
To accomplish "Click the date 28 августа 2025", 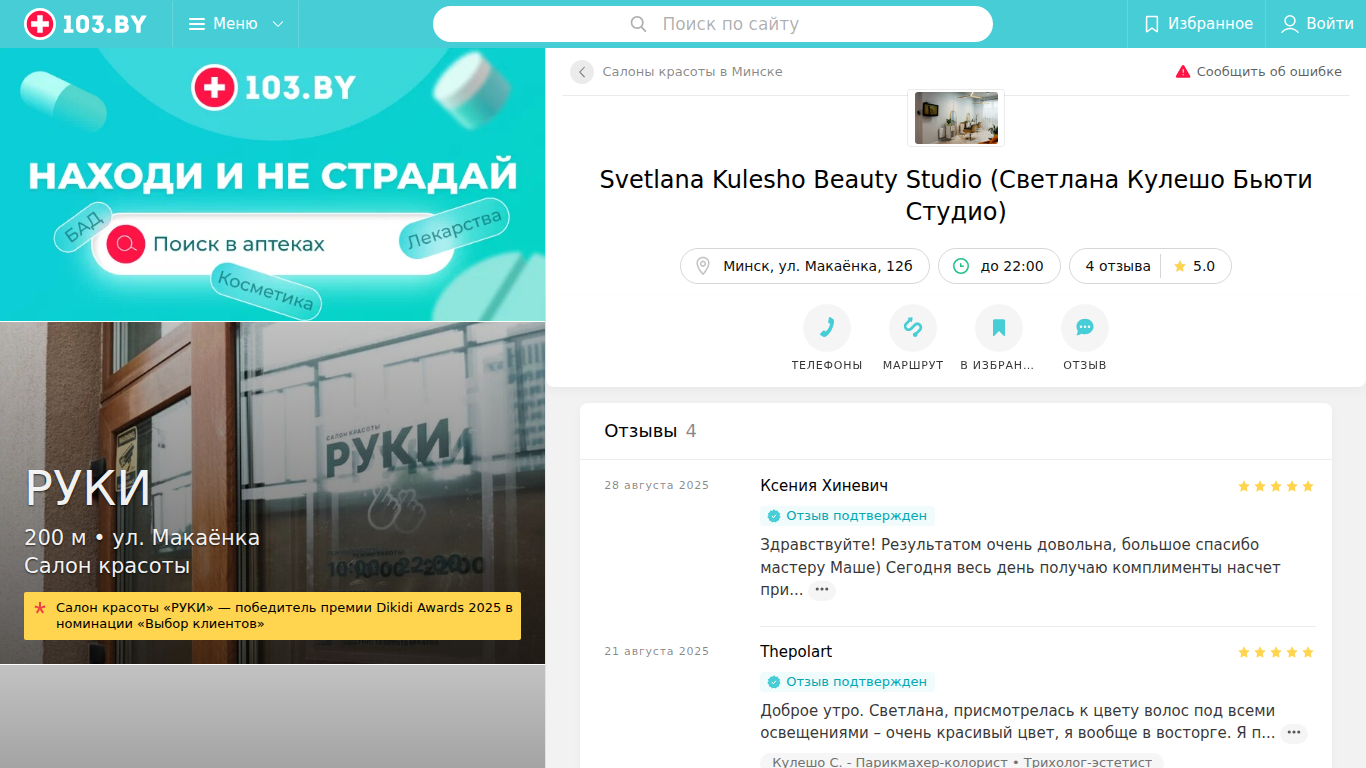I will [x=656, y=486].
